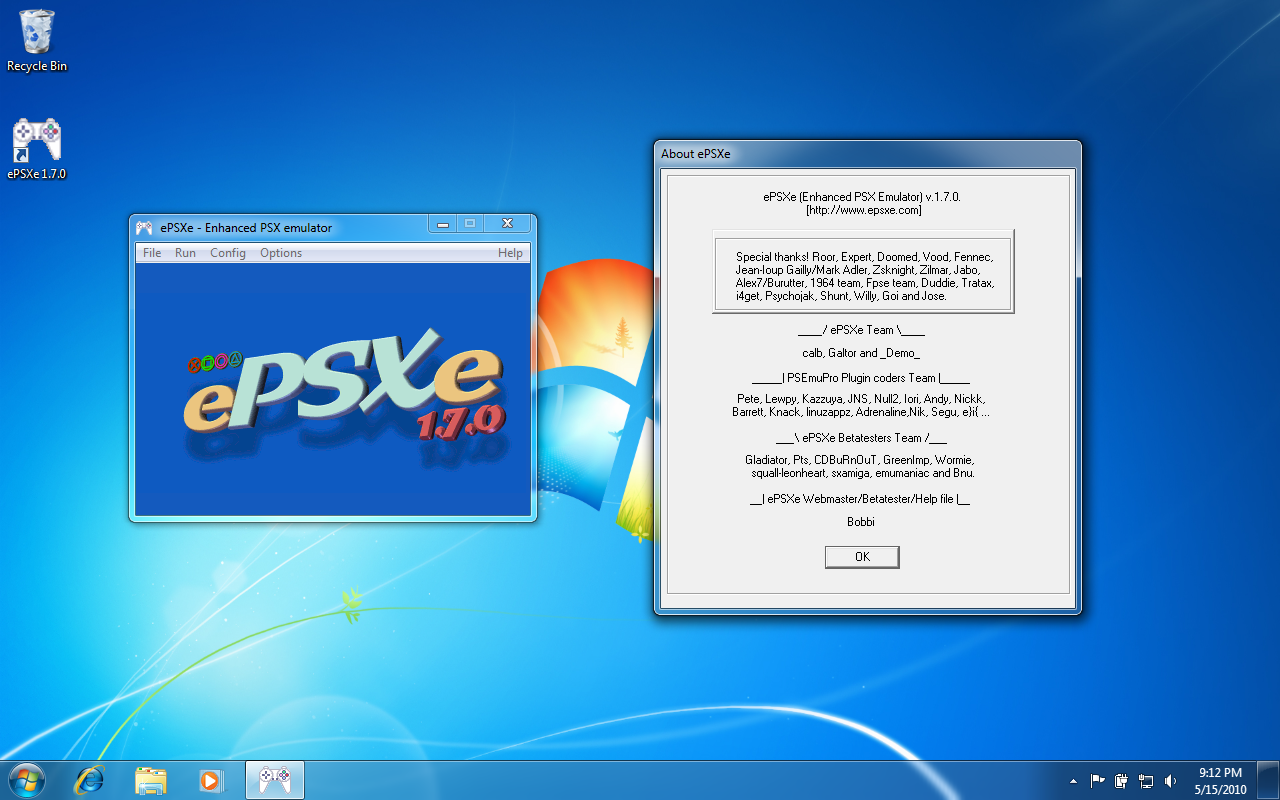This screenshot has height=800, width=1280.
Task: Click the http://www.epsxe.com text
Action: 863,210
